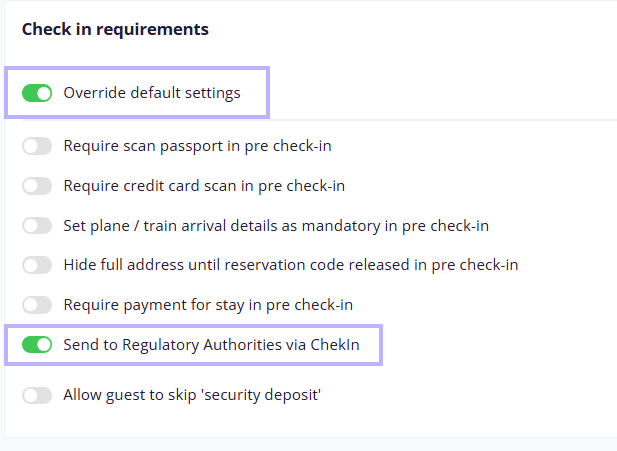Screen dimensions: 617x451
Task: Click the 'Allow guest to skip security deposit' text
Action: tap(192, 395)
